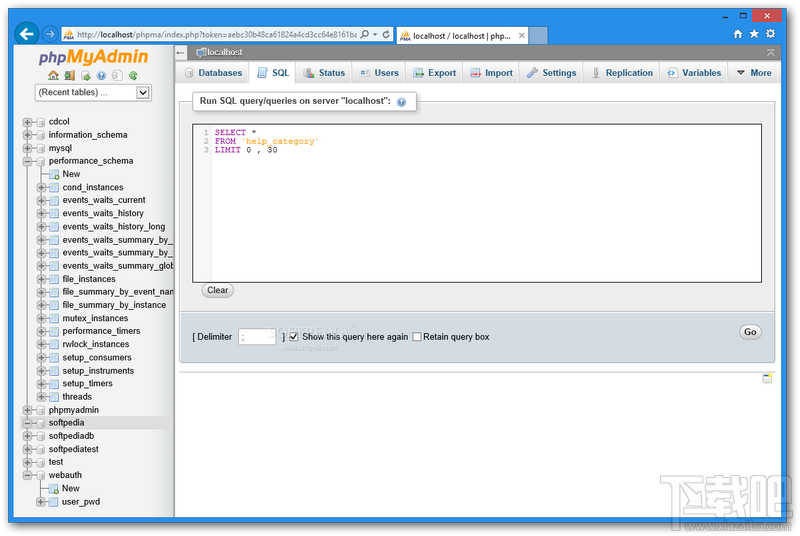Click the Clear button under query box

(x=218, y=290)
